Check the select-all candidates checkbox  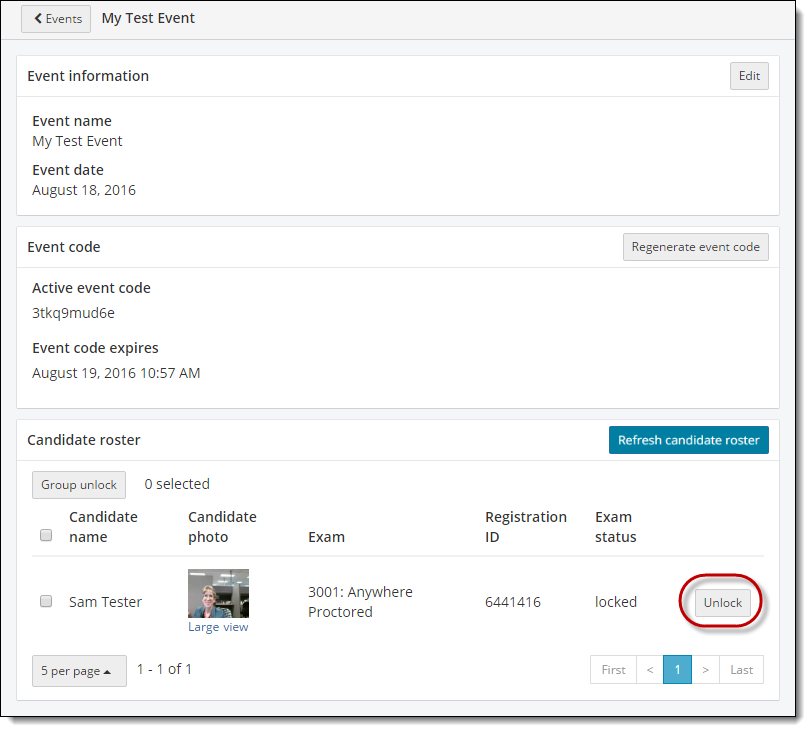tap(46, 536)
